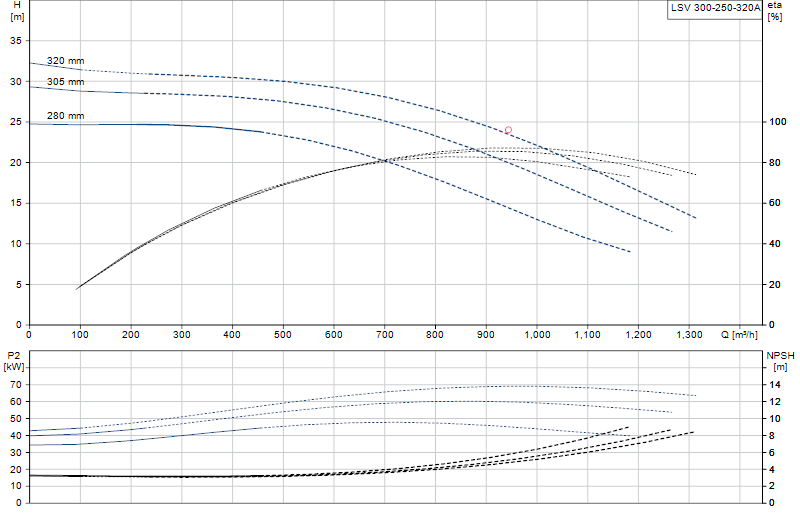Click the 1,300 flow axis tick label
Image resolution: width=800 pixels, height=520 pixels.
tap(689, 335)
